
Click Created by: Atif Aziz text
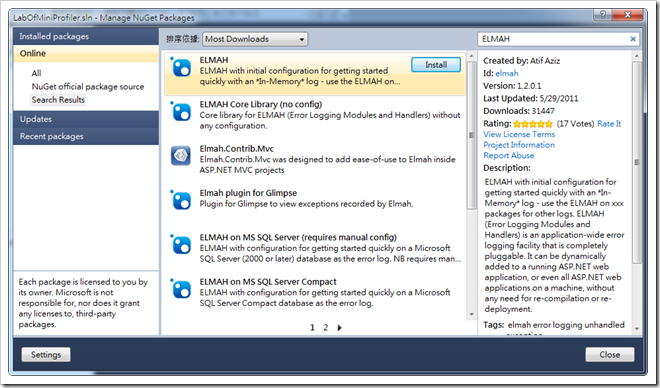click(522, 61)
